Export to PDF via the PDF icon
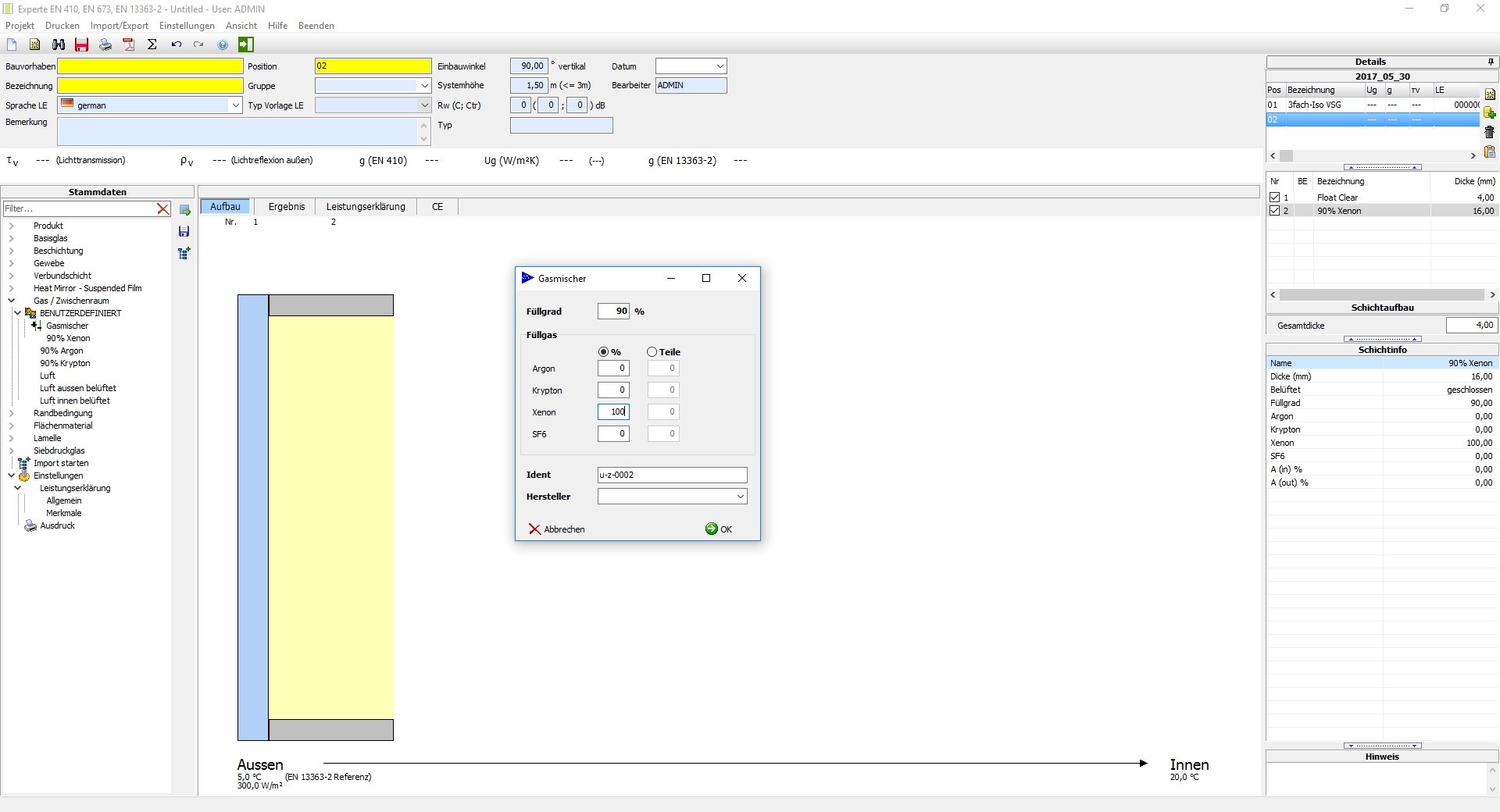This screenshot has width=1500, height=812. click(x=129, y=45)
